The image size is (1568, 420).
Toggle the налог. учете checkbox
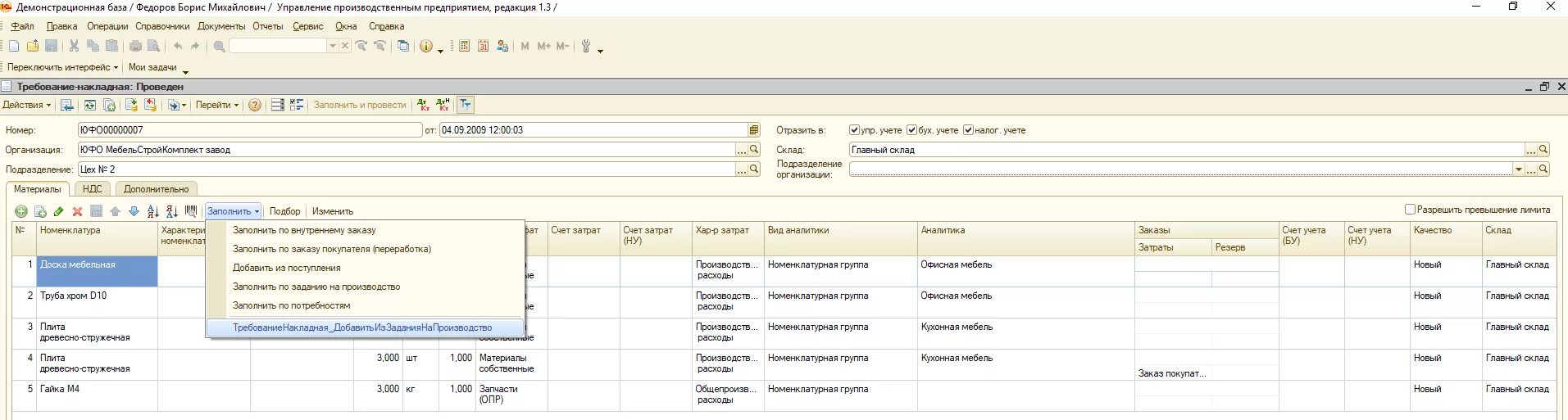point(968,130)
